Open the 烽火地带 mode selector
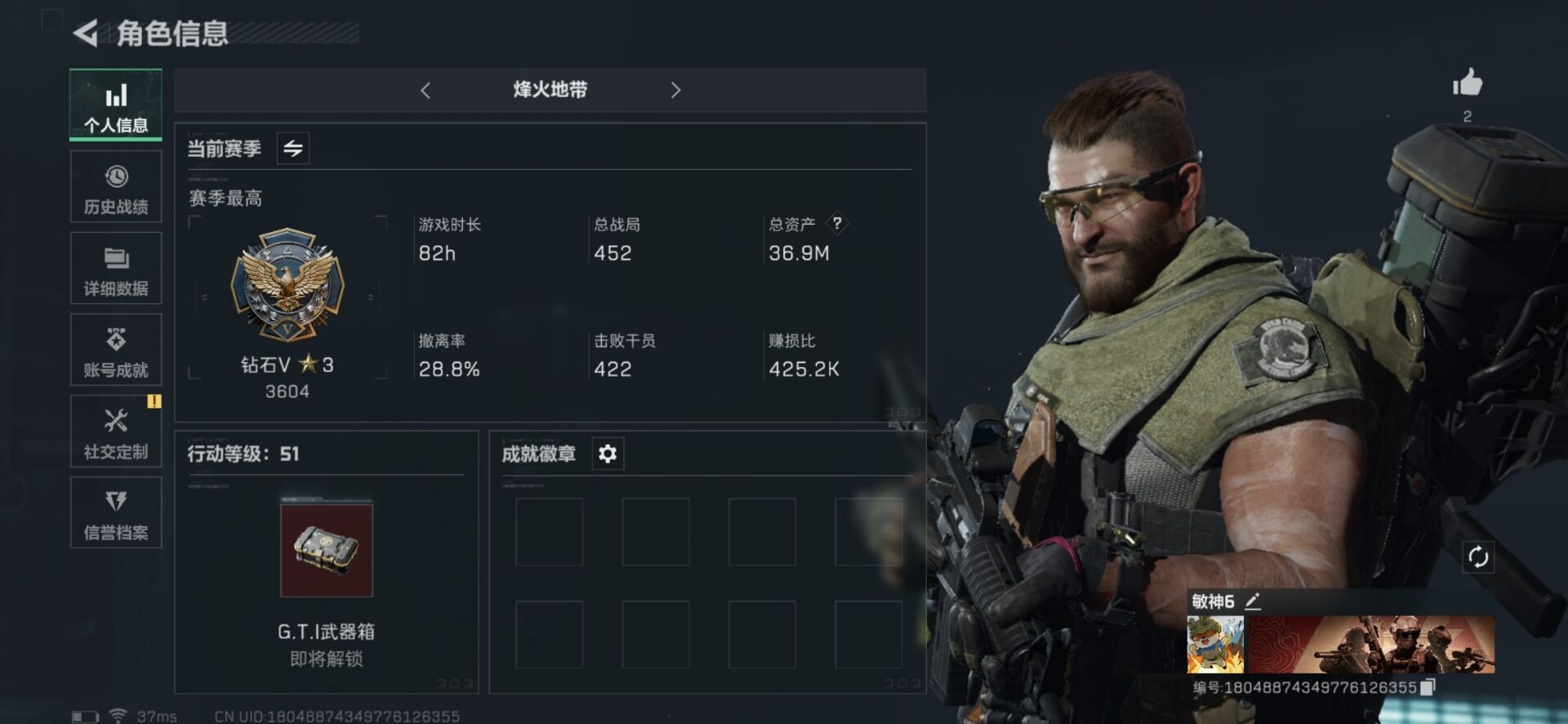 click(x=550, y=90)
